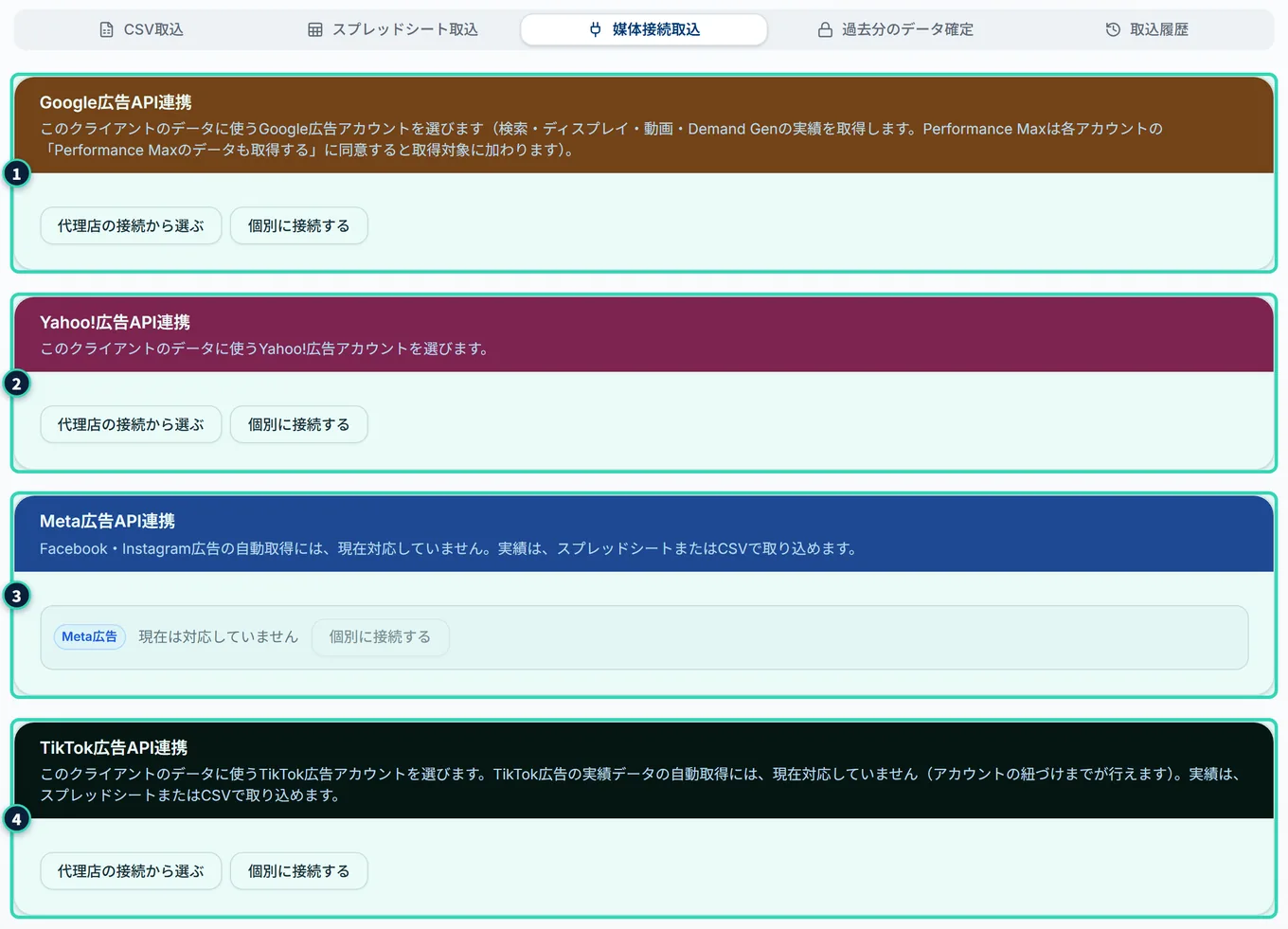Click disabled 個別に接続する in Meta広告 section
Image resolution: width=1288 pixels, height=929 pixels.
[380, 636]
